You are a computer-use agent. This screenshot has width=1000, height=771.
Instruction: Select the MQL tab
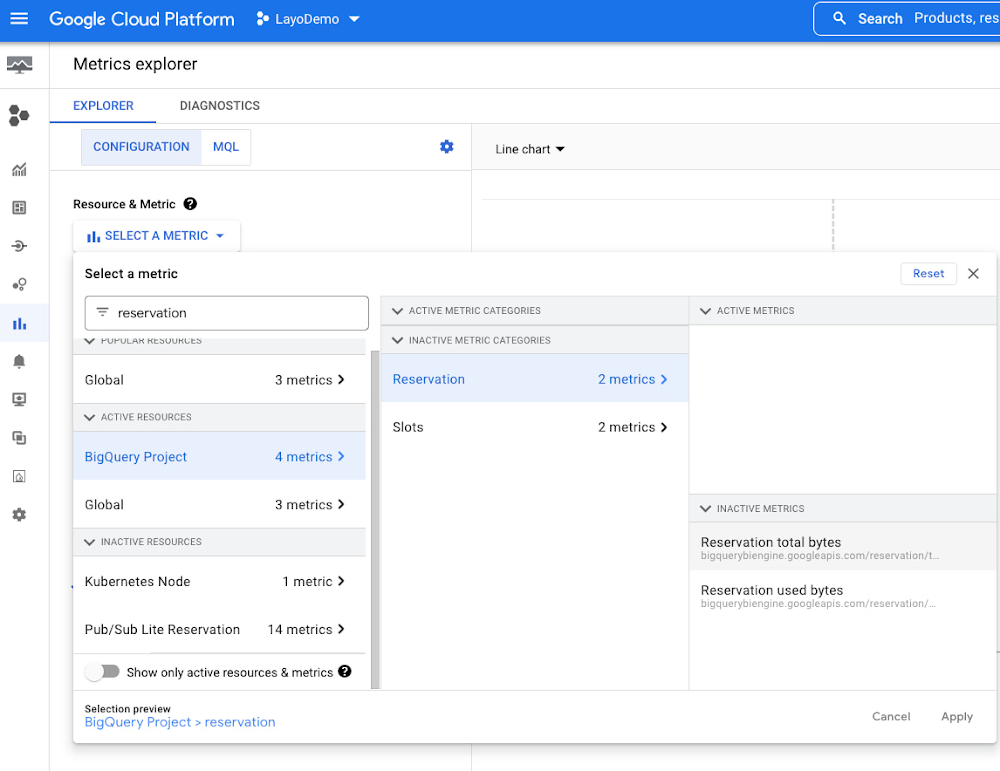pos(226,147)
